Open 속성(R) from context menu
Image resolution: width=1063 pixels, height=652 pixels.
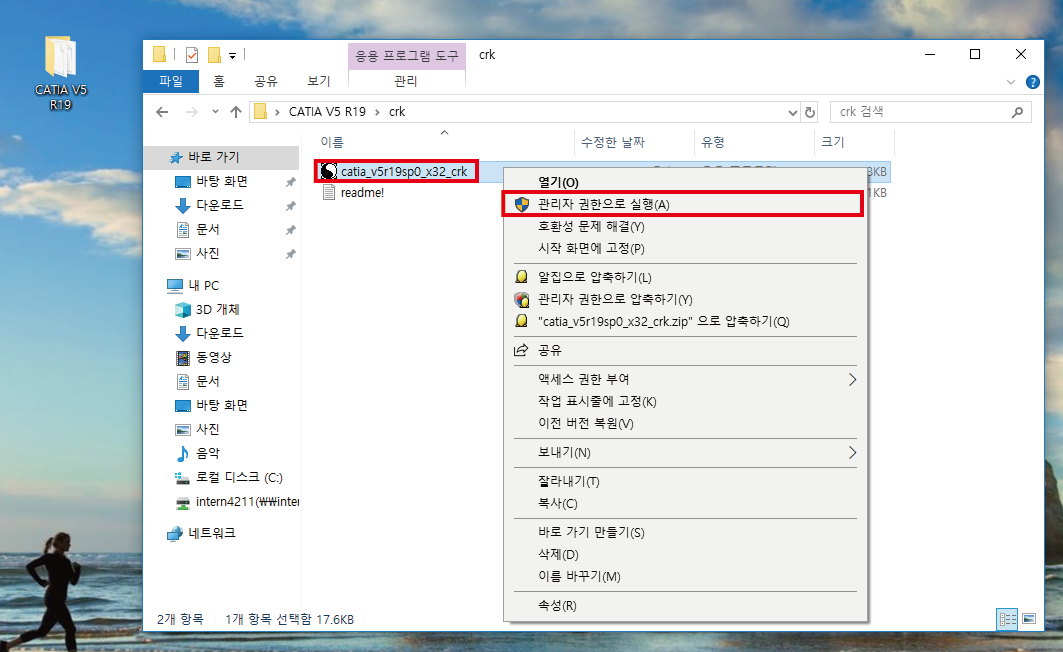[685, 605]
